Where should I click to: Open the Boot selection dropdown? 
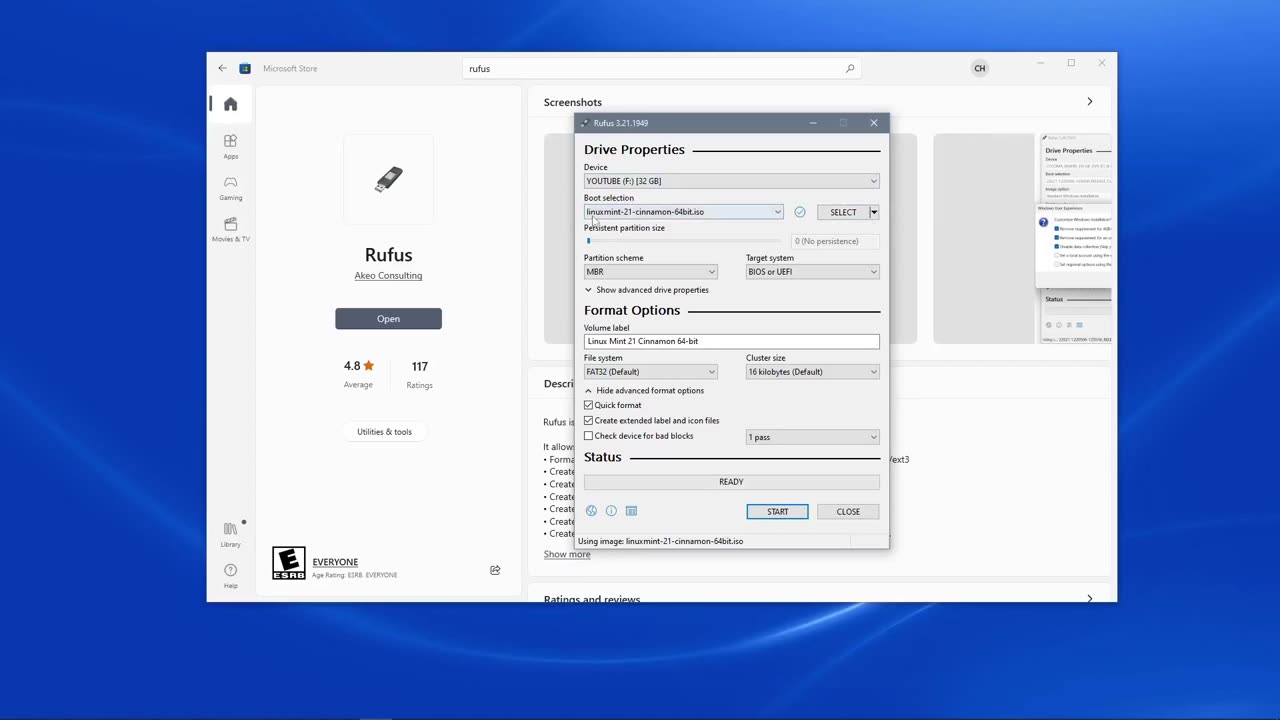pos(684,212)
